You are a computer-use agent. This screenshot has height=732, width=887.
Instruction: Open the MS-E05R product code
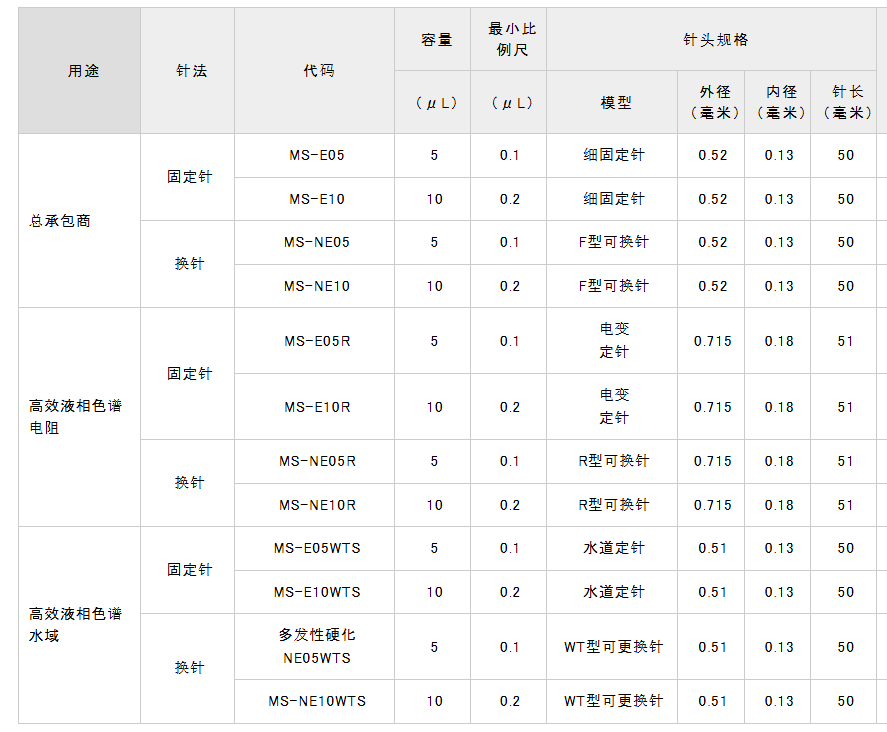(x=317, y=341)
